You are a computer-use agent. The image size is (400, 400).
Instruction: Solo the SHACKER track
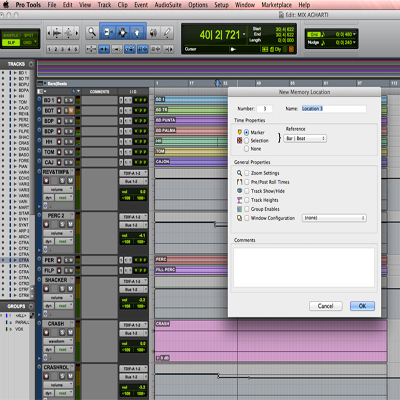(x=62, y=289)
